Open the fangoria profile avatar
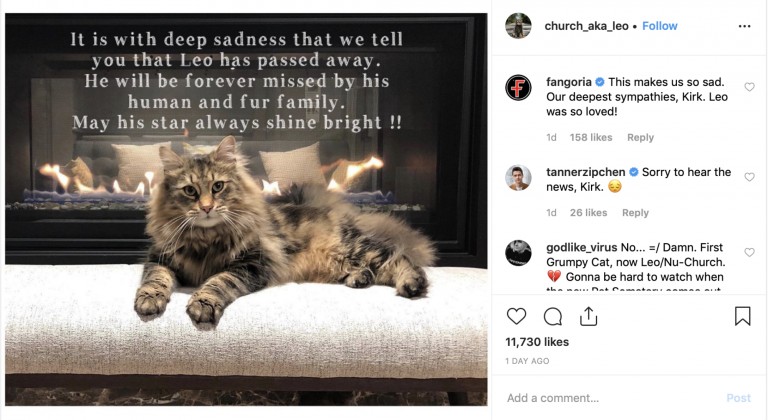 coord(518,88)
